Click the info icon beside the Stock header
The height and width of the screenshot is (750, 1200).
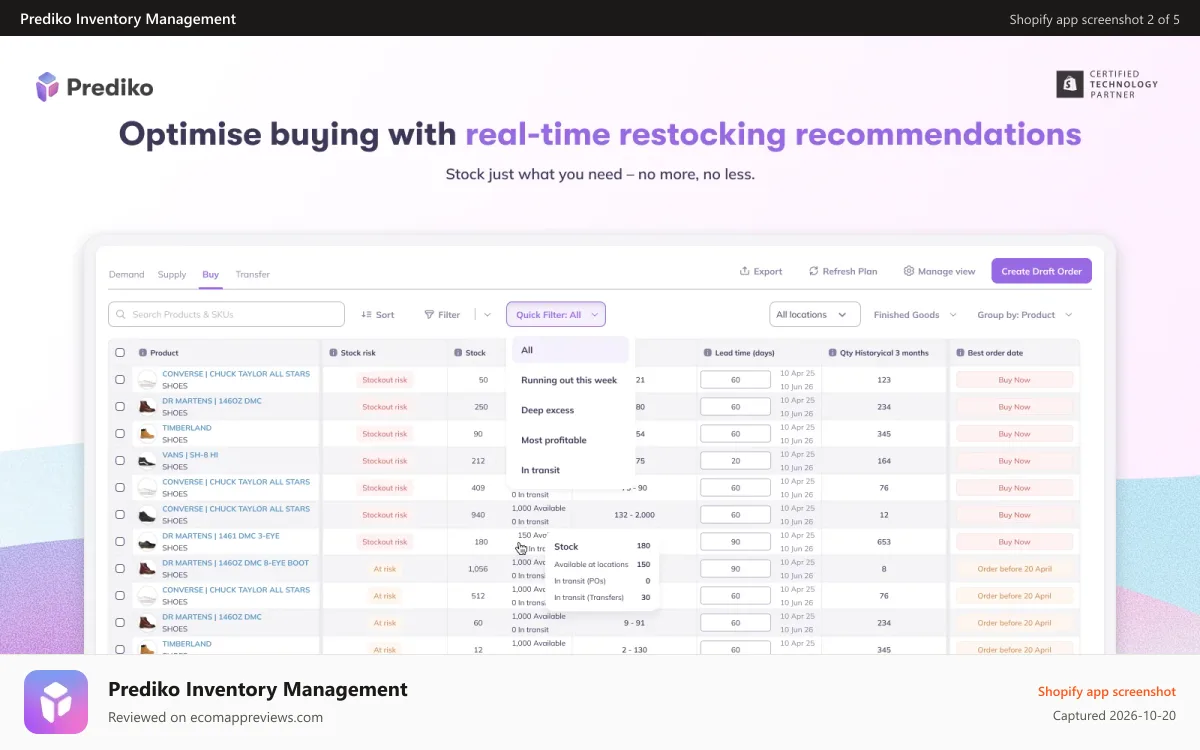[x=458, y=353]
